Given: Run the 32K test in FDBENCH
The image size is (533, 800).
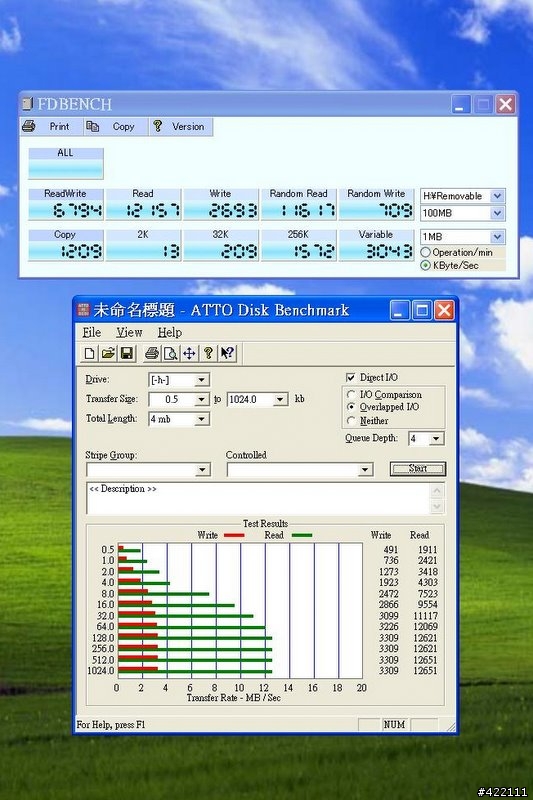Looking at the screenshot, I should (221, 245).
